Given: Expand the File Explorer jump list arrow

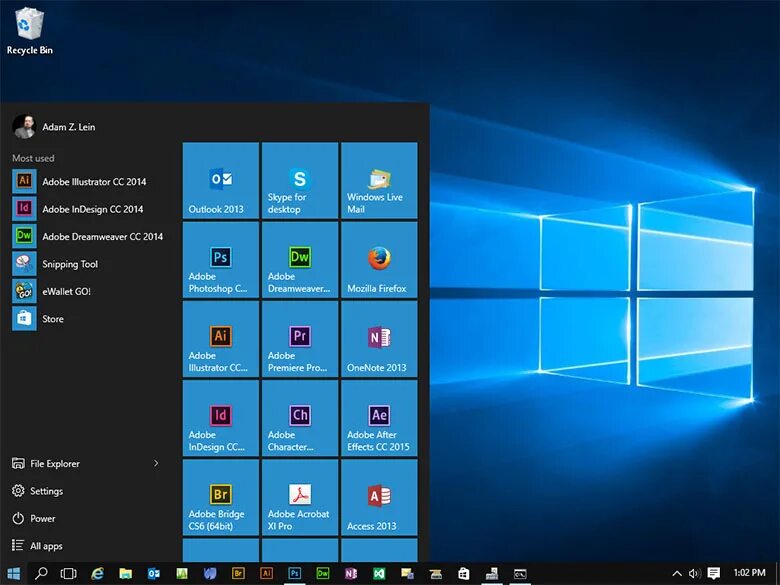Looking at the screenshot, I should 156,463.
